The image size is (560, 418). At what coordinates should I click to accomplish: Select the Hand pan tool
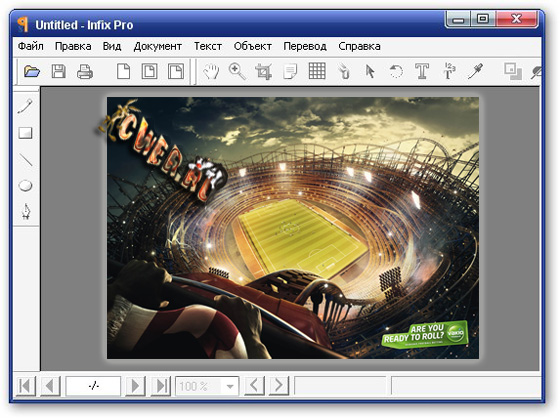click(211, 71)
